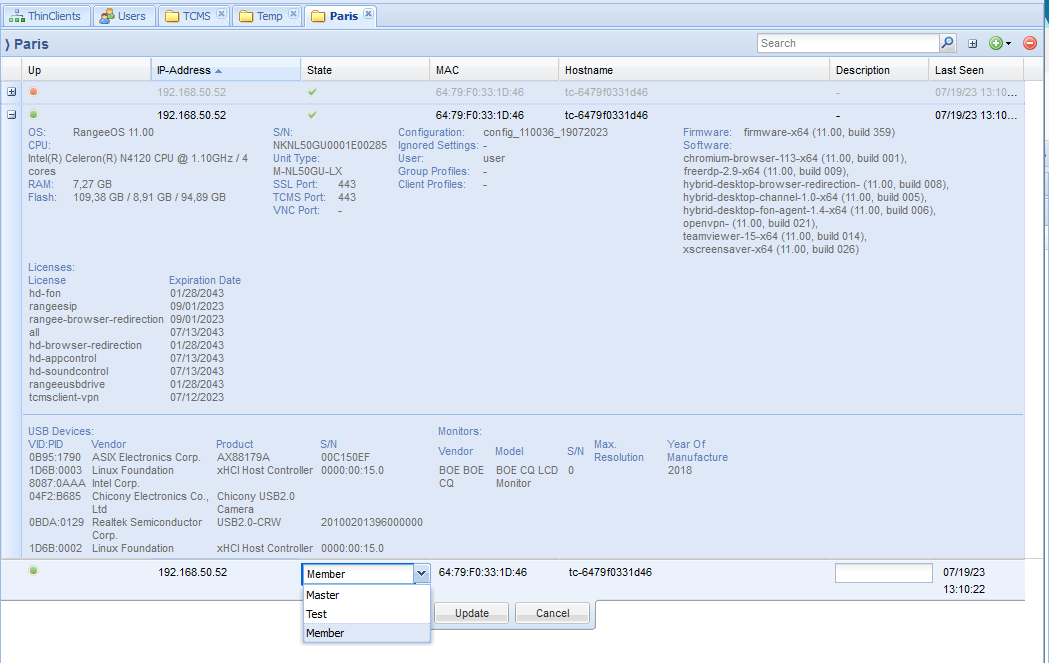Close the Paris tab
The height and width of the screenshot is (663, 1049).
click(368, 14)
